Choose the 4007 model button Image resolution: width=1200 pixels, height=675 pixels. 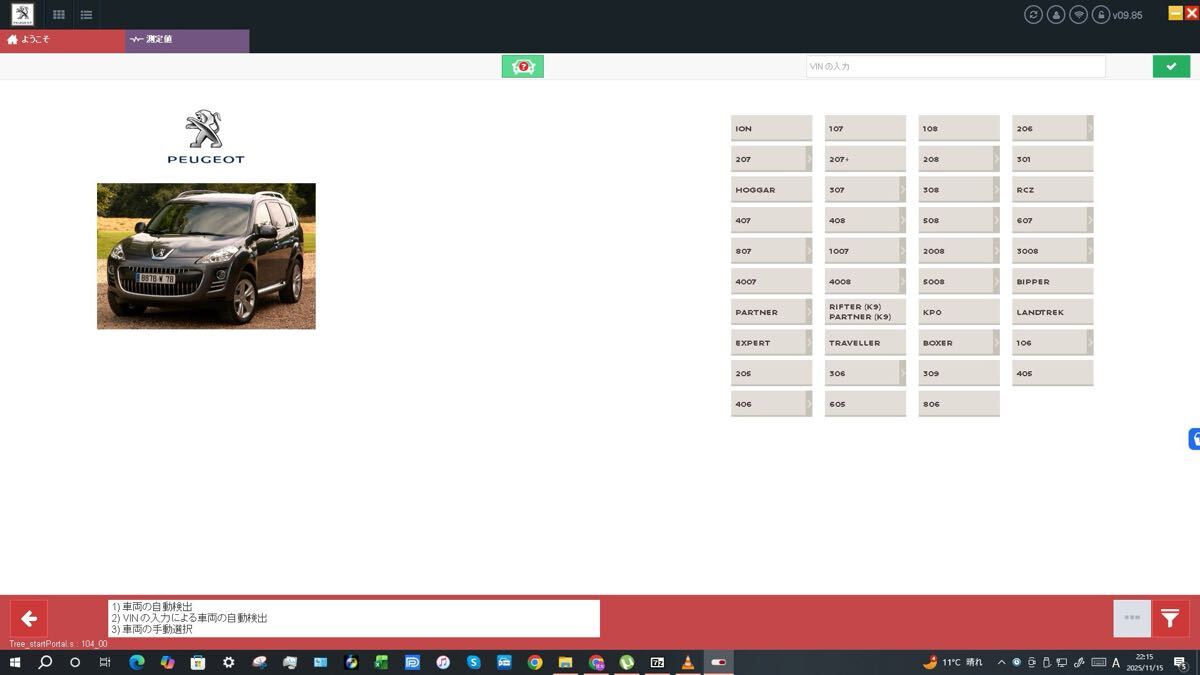(771, 282)
